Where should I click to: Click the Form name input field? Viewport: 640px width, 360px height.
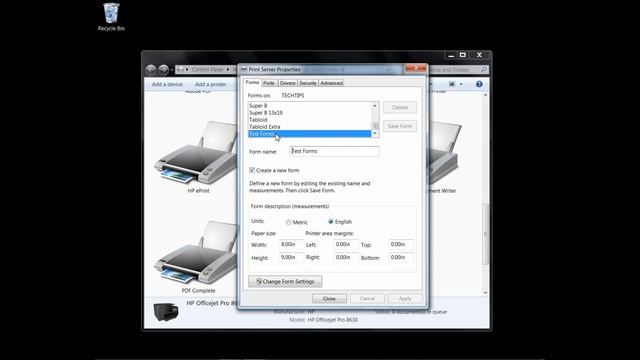[x=334, y=151]
